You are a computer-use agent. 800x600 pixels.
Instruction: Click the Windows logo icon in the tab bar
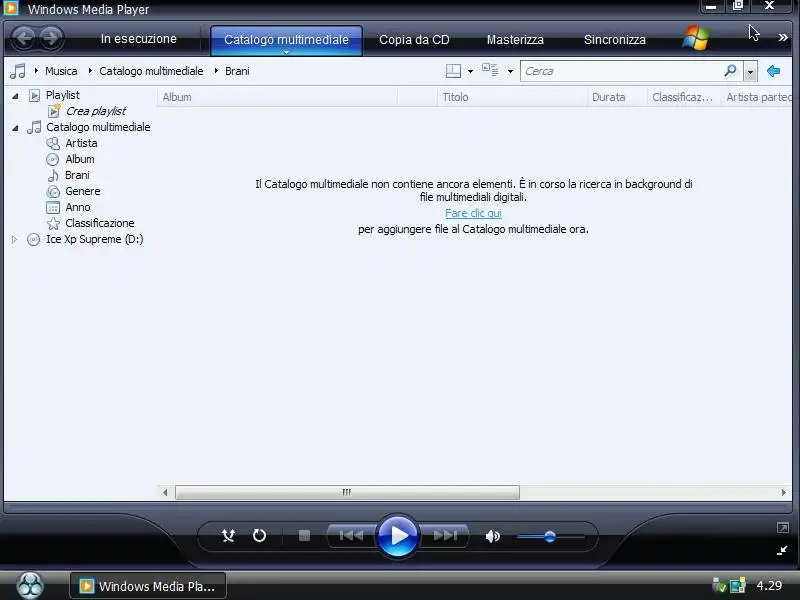coord(696,38)
